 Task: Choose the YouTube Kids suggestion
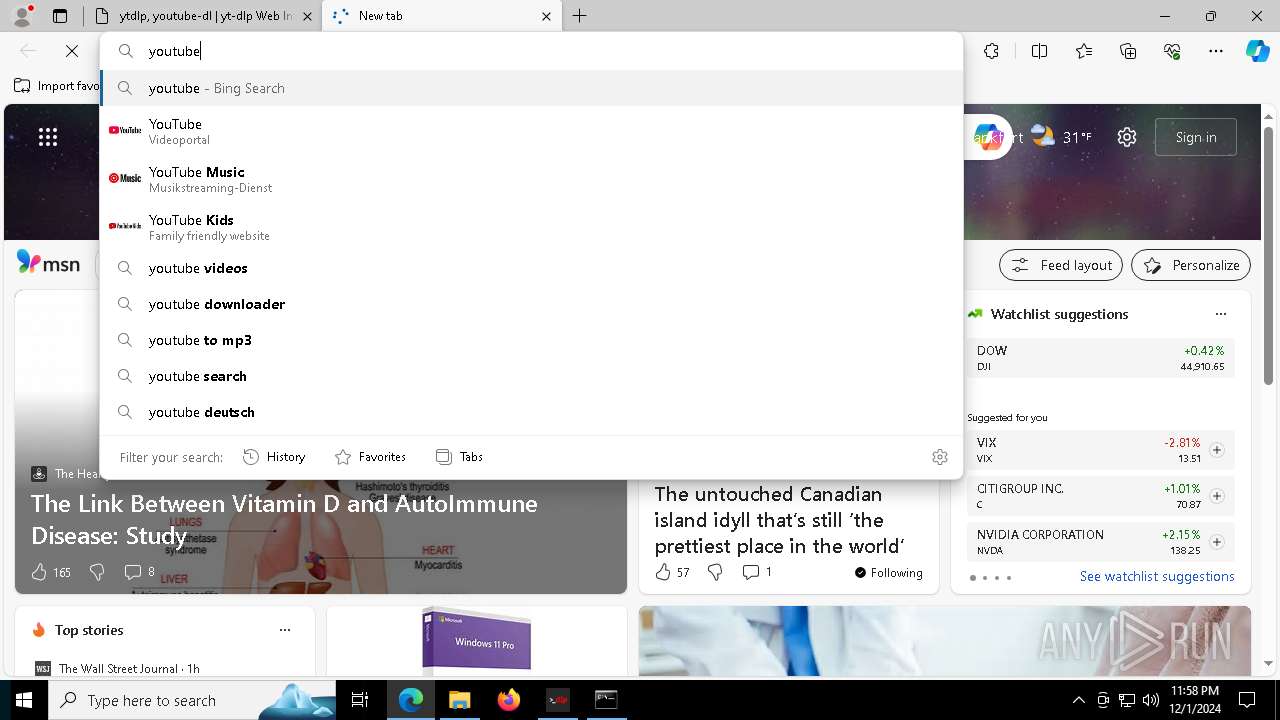point(532,226)
